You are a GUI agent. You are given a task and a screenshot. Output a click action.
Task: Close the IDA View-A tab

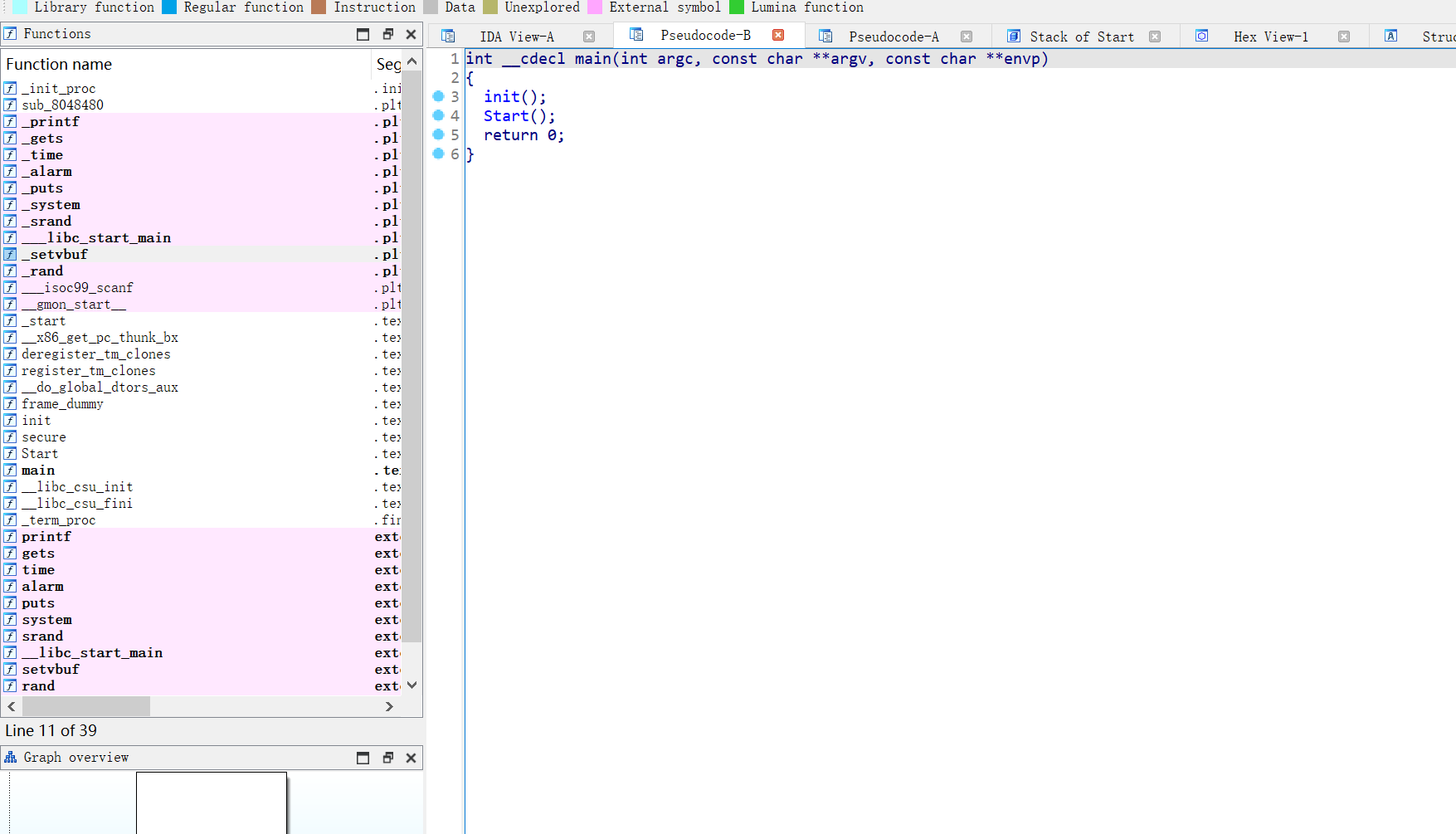(x=589, y=37)
